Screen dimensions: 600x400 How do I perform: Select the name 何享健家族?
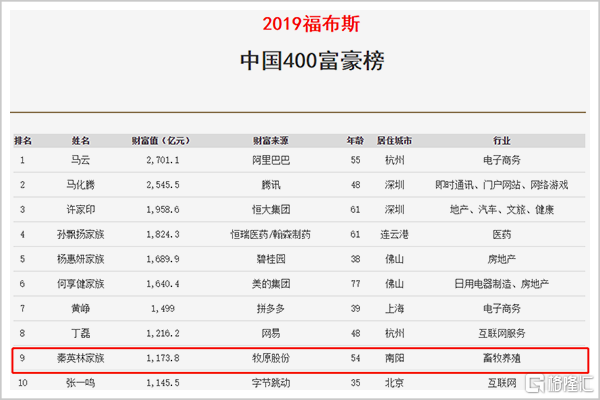coord(81,284)
